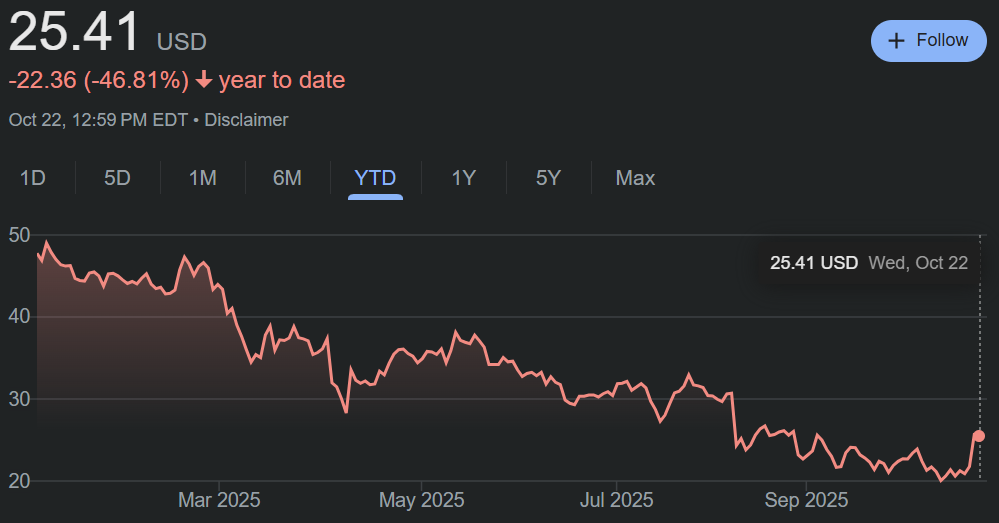Switch chart to 6M range
999x523 pixels.
[x=287, y=178]
